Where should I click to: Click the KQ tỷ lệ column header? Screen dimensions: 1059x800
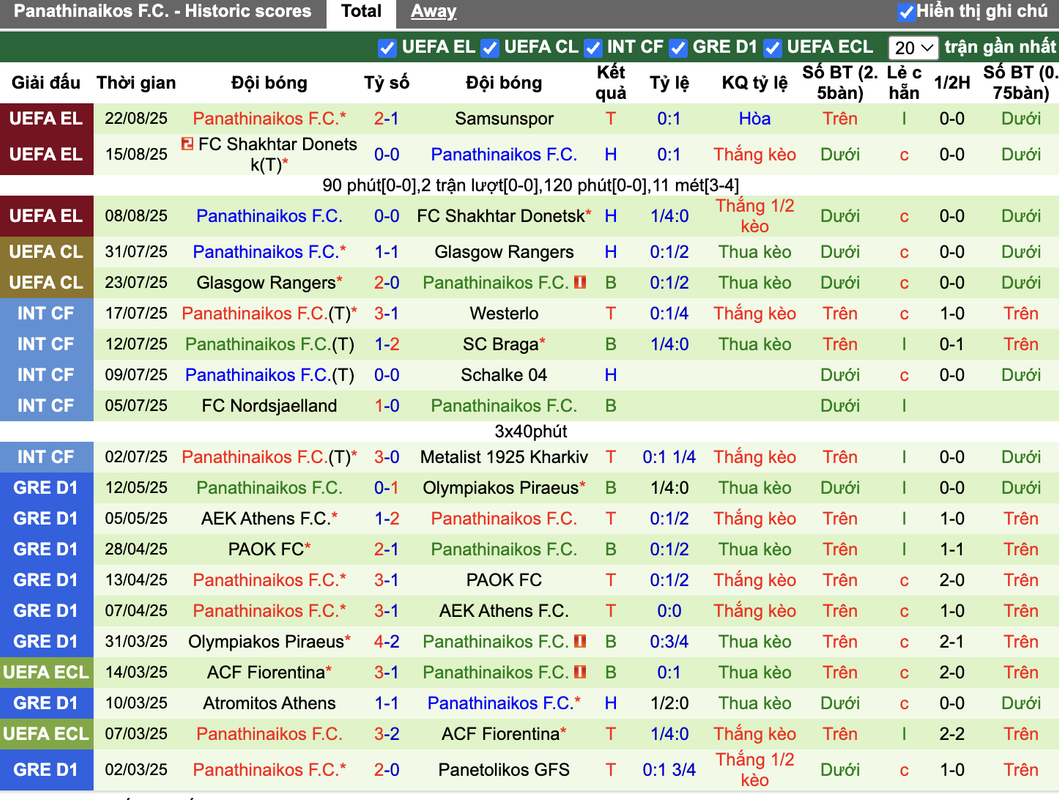point(754,83)
